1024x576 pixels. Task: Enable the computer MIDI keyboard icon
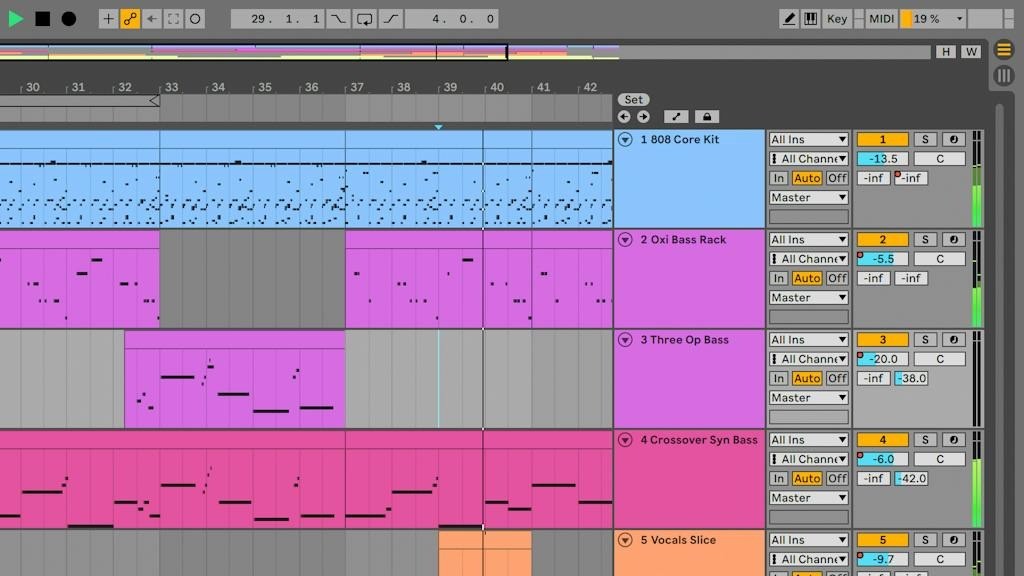tap(811, 17)
